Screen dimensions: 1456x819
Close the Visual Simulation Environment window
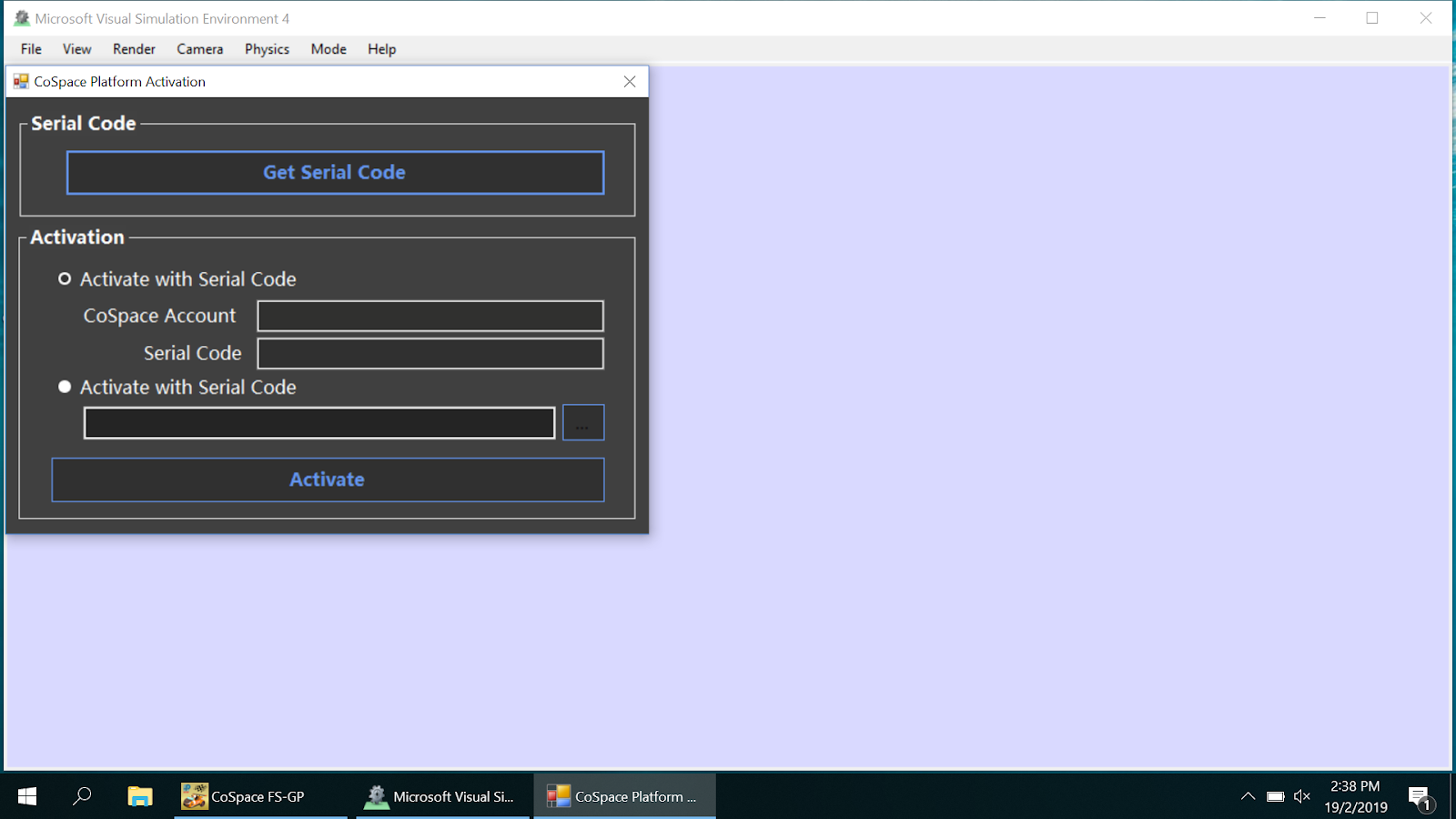[x=1426, y=18]
